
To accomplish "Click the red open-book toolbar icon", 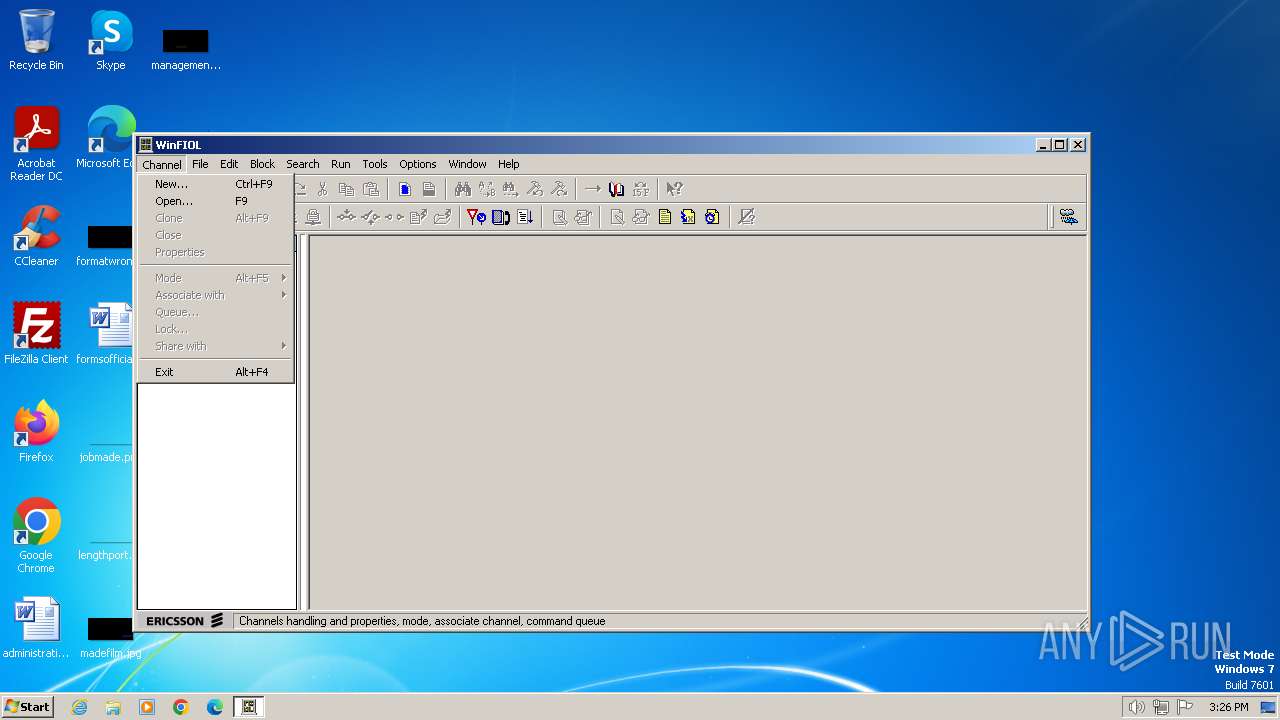I will (616, 189).
